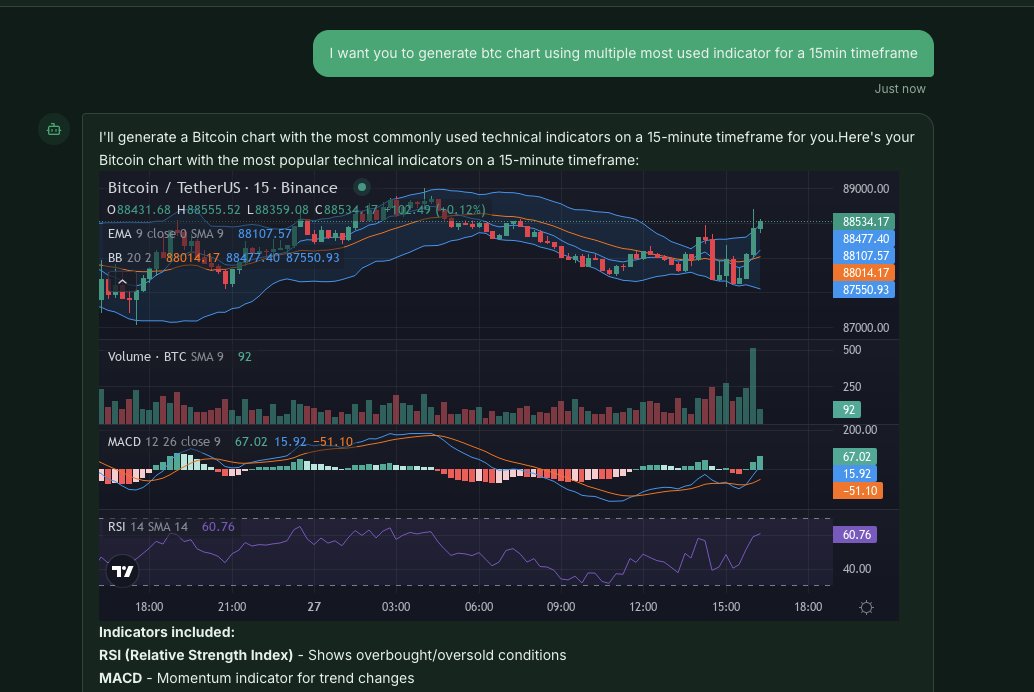Click the user message bubble about btc chart
The width and height of the screenshot is (1034, 692).
[623, 53]
